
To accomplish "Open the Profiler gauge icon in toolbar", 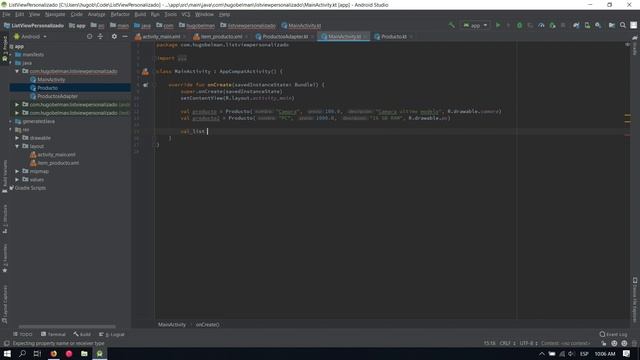I will 541,25.
